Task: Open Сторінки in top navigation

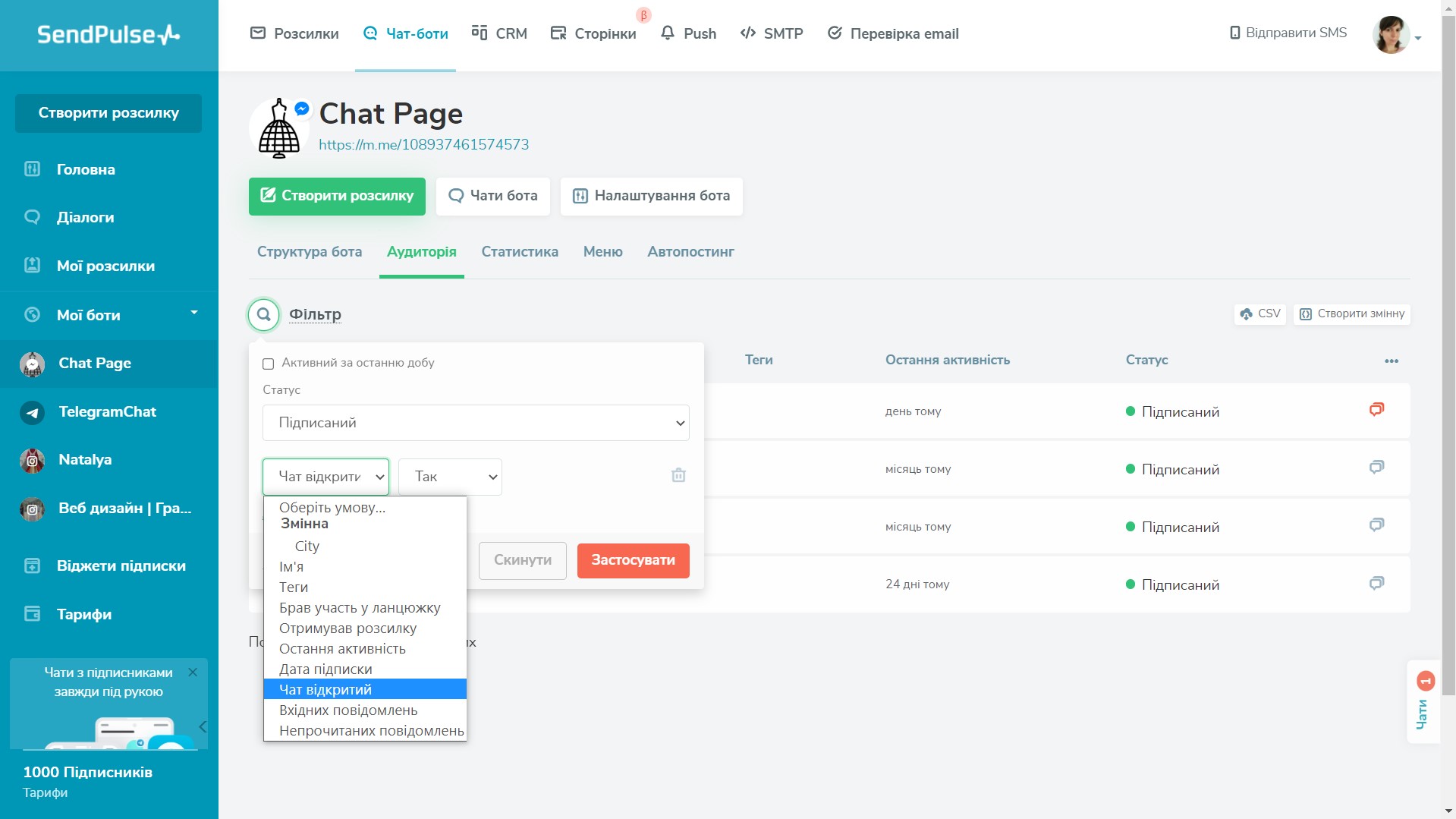Action: [593, 33]
